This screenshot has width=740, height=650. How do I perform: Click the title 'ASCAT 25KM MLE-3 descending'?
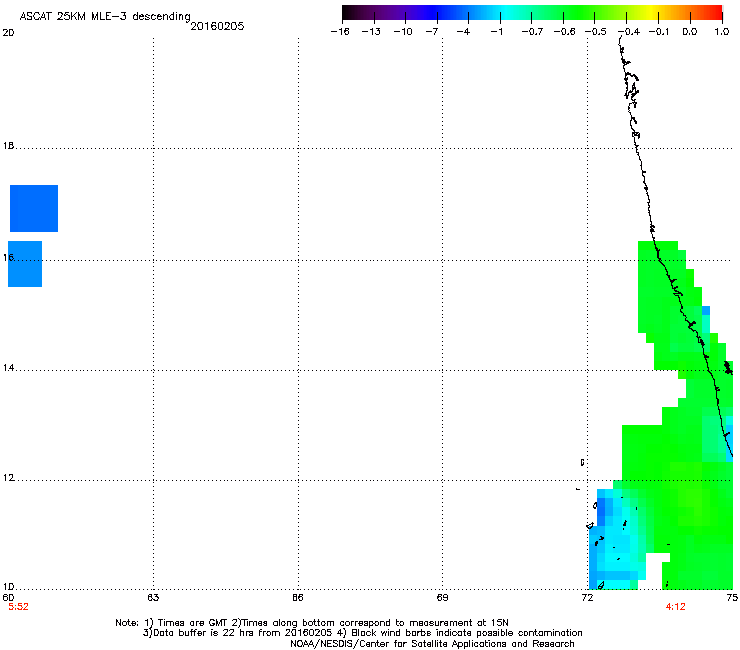click(x=105, y=17)
